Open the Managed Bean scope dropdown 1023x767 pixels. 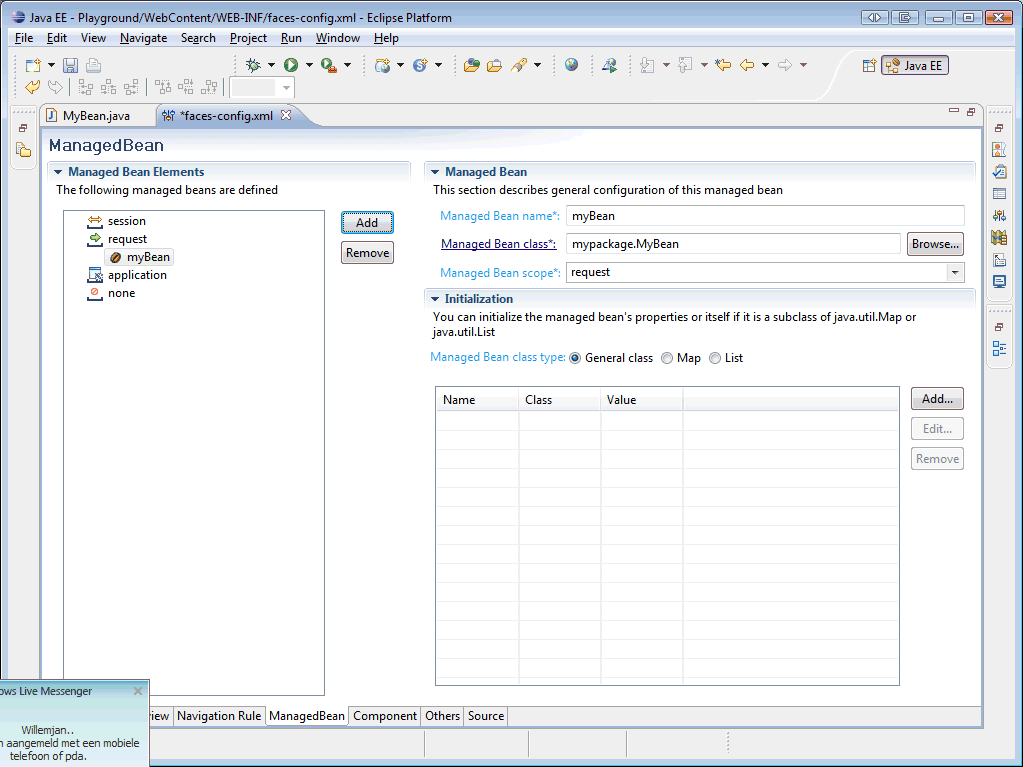click(x=955, y=272)
